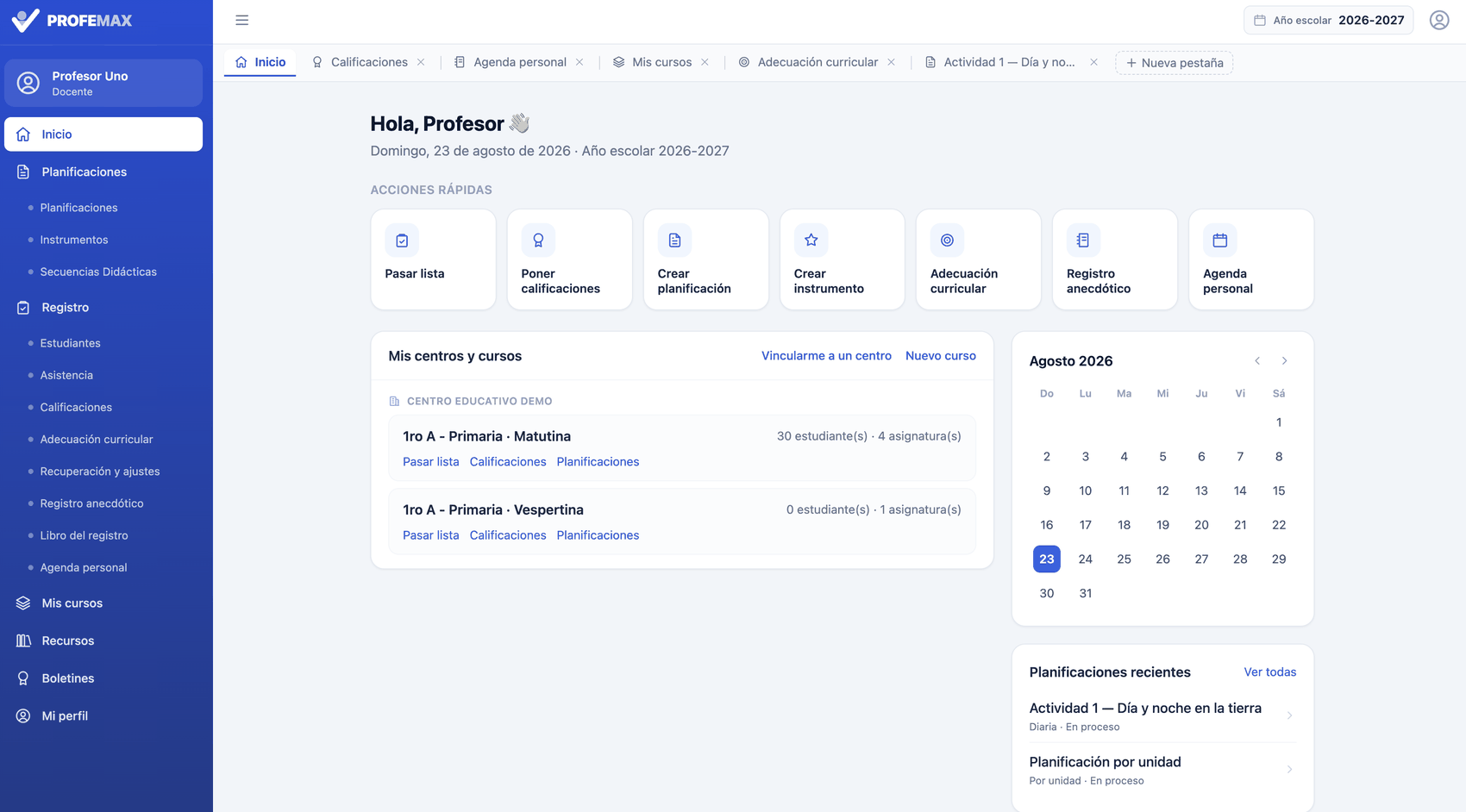Close the Agenda personal tab
Image resolution: width=1466 pixels, height=812 pixels.
click(580, 62)
